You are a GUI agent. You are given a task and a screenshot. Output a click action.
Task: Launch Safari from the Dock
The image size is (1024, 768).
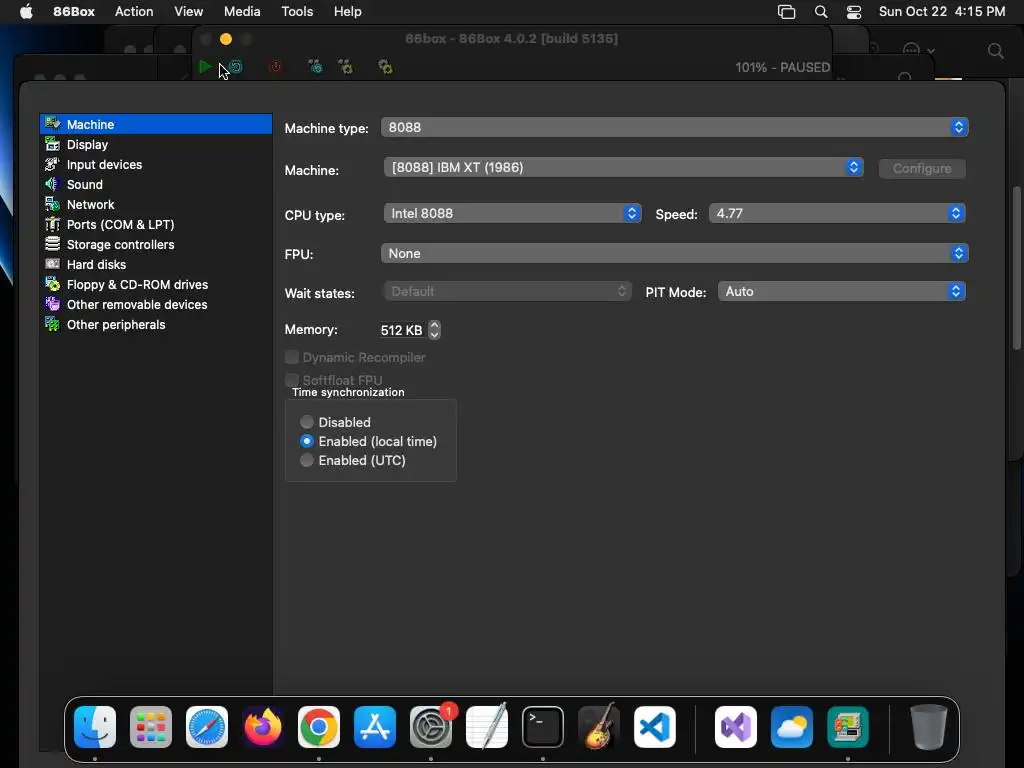[207, 727]
